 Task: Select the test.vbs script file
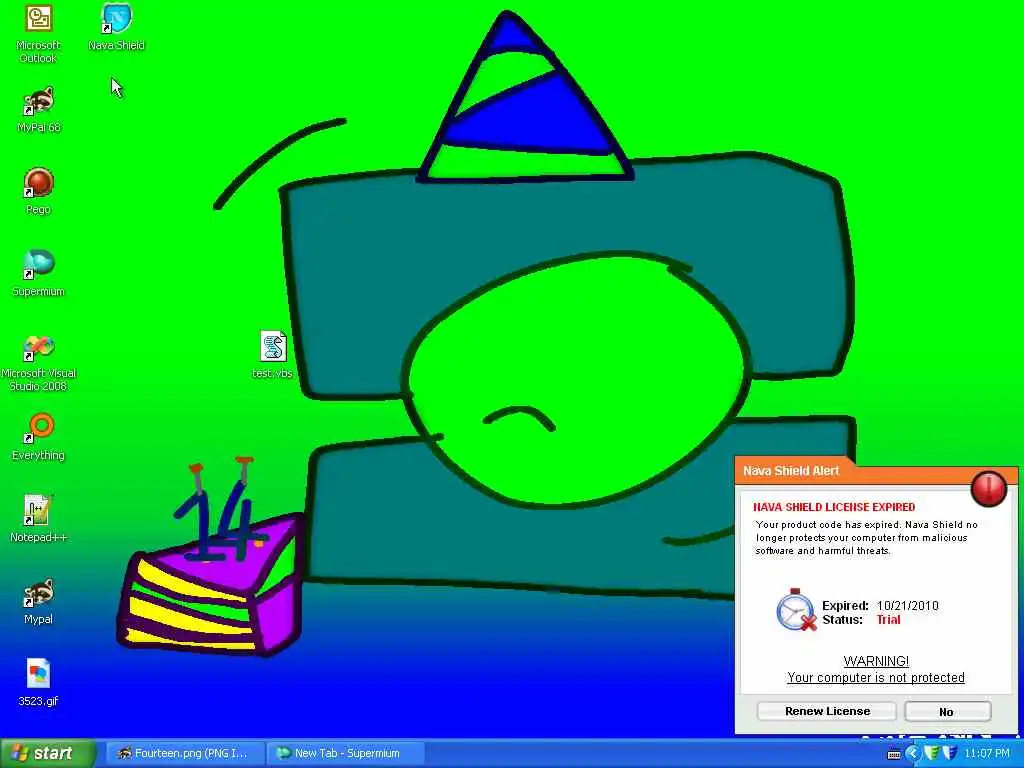click(x=272, y=355)
